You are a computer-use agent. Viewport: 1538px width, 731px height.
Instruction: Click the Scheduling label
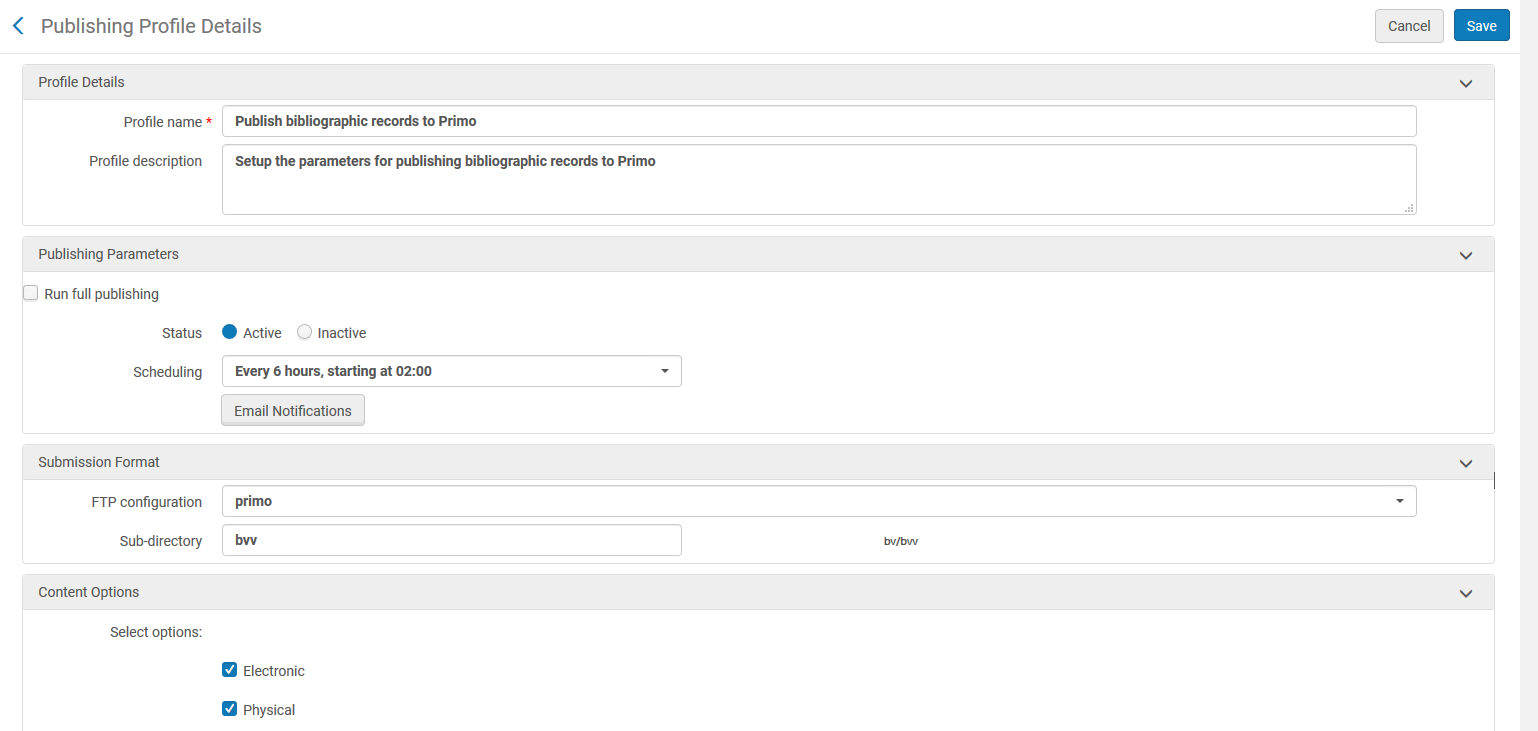167,372
